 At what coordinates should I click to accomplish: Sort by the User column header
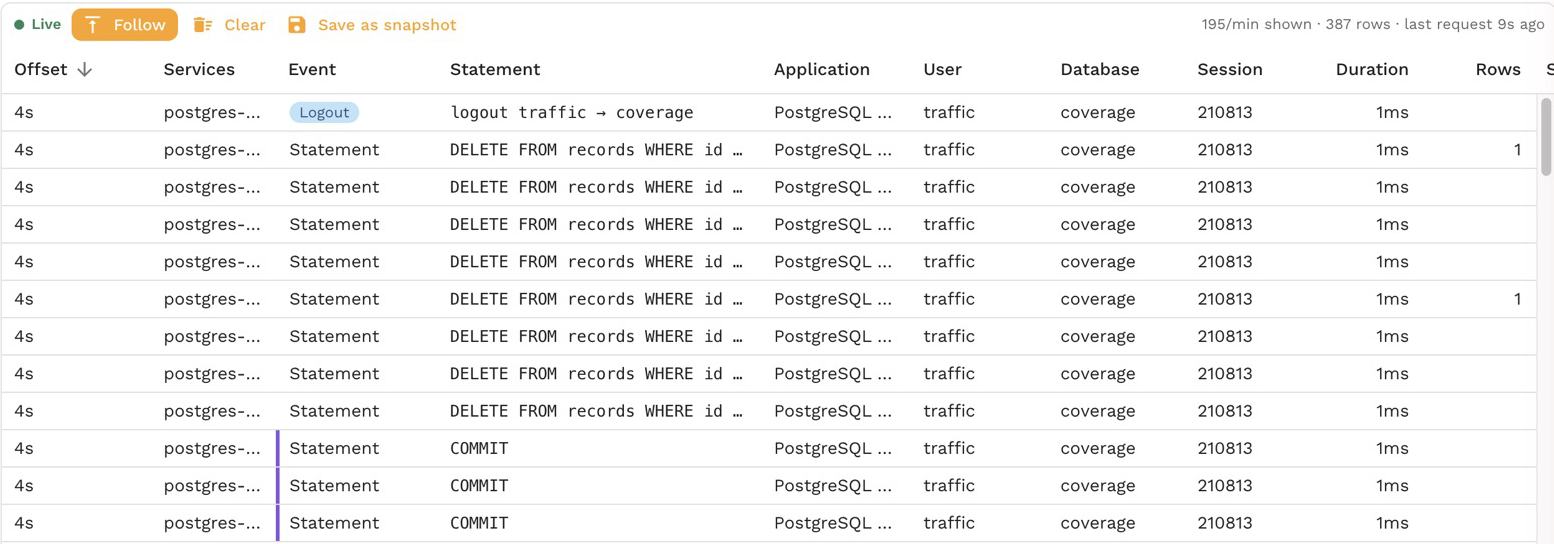[x=942, y=69]
